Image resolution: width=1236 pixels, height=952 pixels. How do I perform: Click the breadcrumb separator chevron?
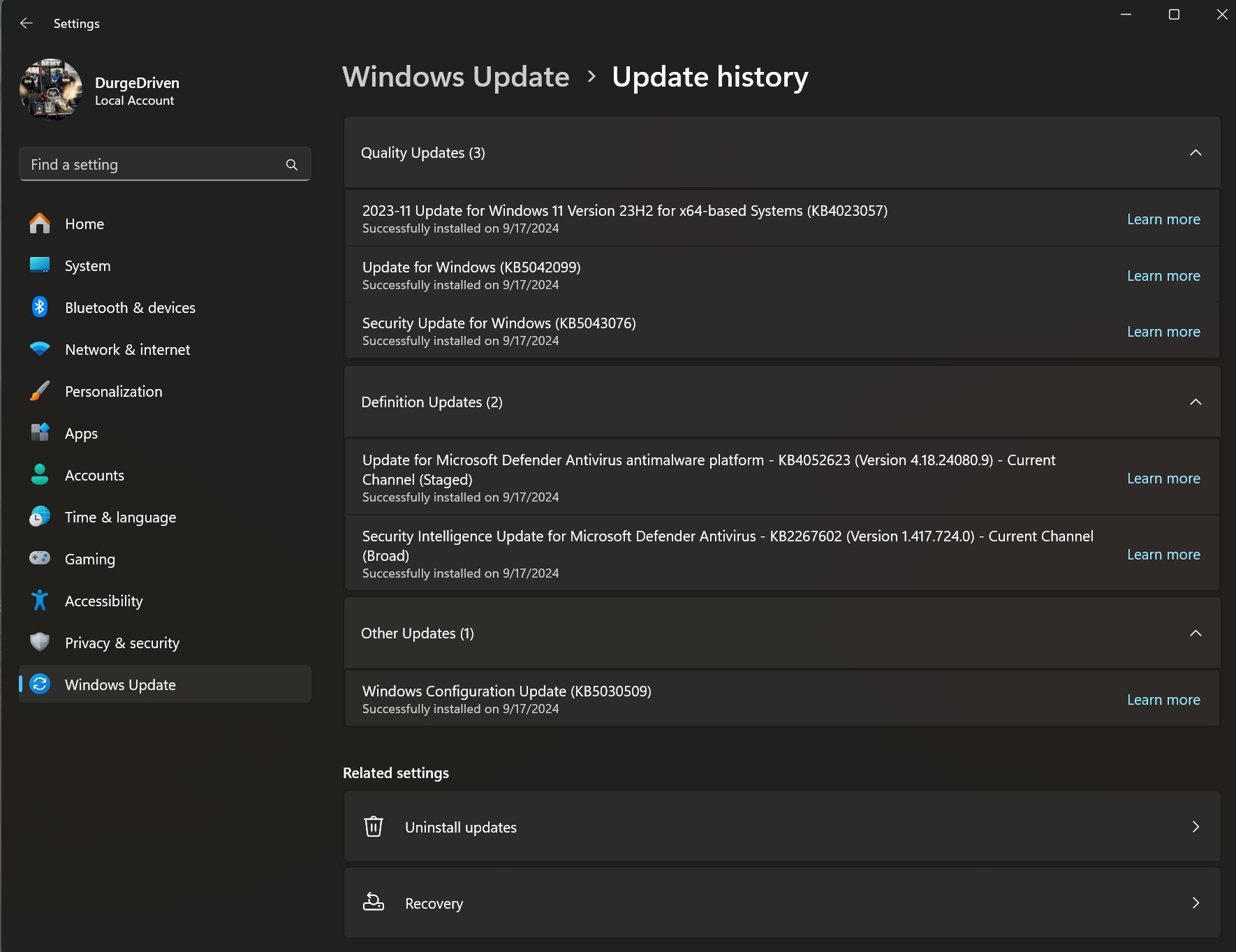click(591, 76)
